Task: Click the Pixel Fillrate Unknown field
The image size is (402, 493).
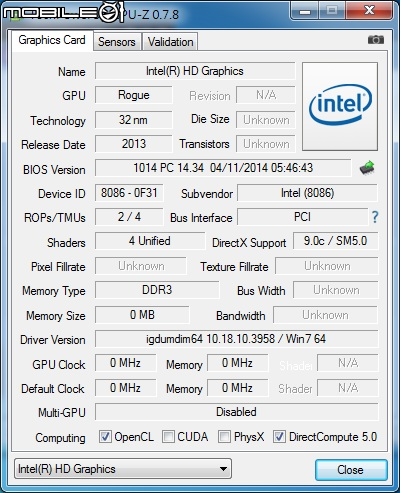Action: tap(141, 266)
